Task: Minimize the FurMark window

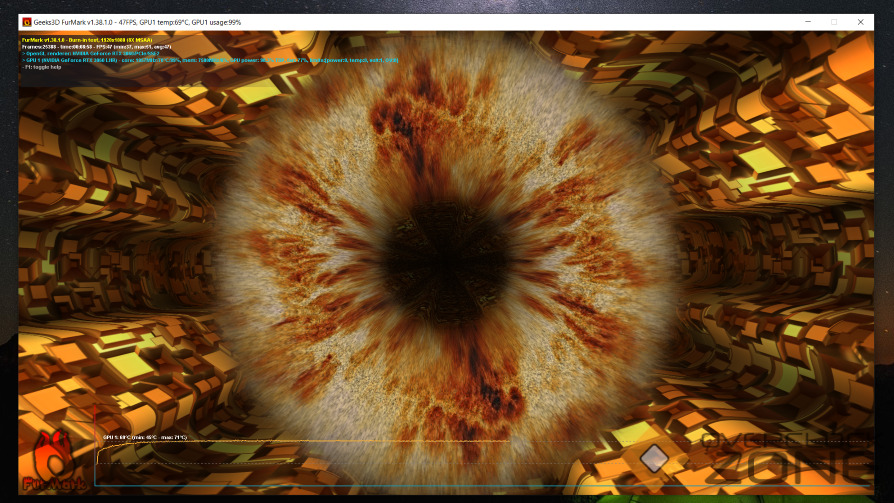Action: click(x=808, y=22)
